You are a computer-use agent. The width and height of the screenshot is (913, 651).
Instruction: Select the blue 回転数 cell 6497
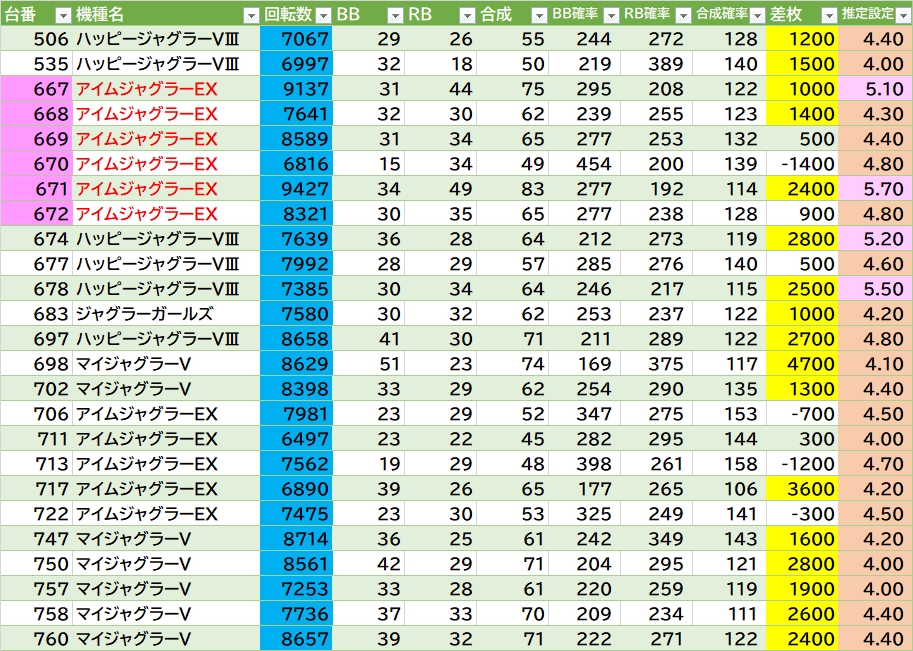click(x=296, y=439)
